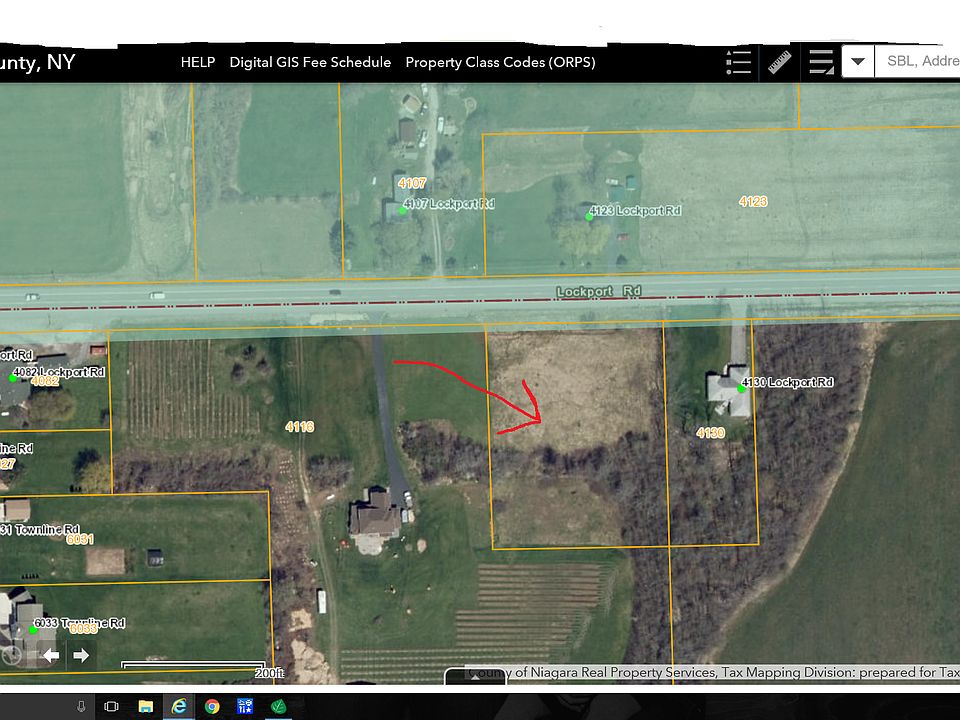The height and width of the screenshot is (720, 960).
Task: Click the Cortana microphone icon
Action: coord(80,706)
